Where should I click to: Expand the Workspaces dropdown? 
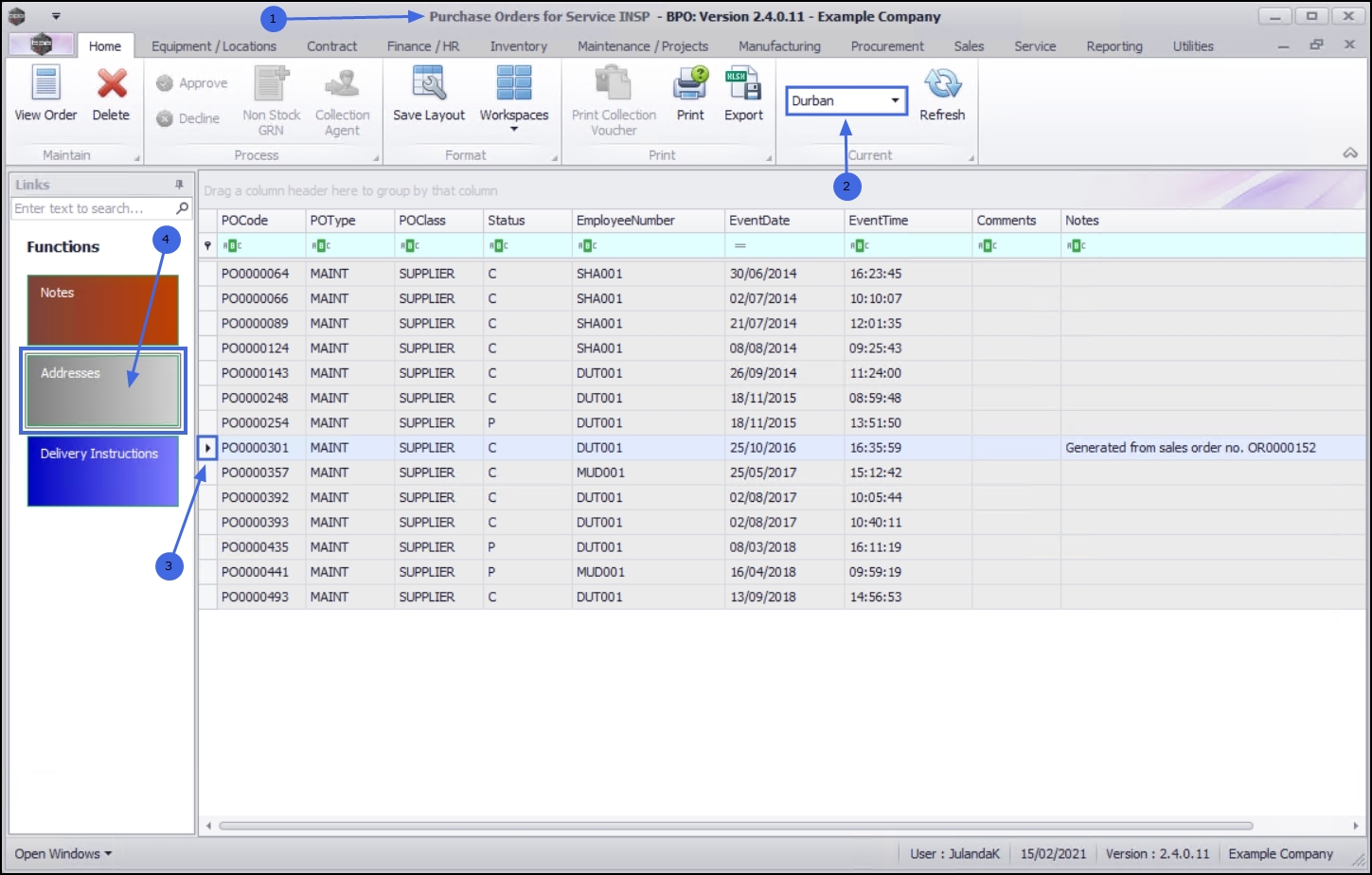(x=514, y=129)
